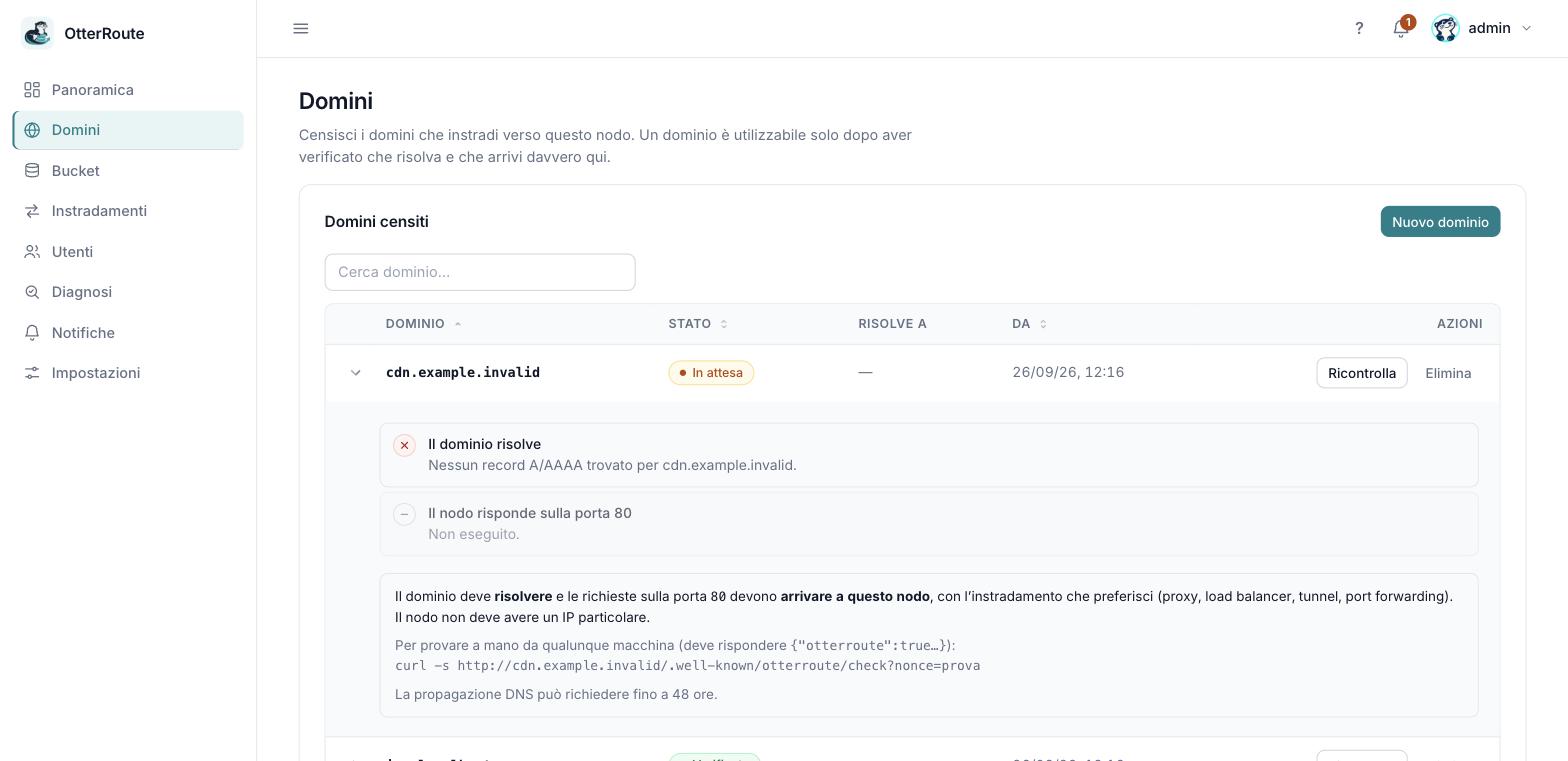Open the Bucket section
The width and height of the screenshot is (1568, 761).
tap(128, 171)
